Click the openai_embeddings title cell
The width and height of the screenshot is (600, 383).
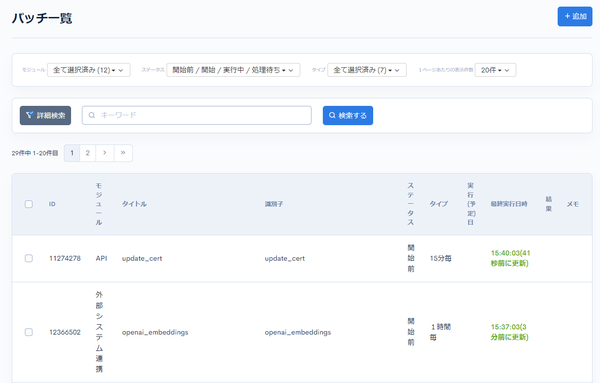tap(155, 332)
